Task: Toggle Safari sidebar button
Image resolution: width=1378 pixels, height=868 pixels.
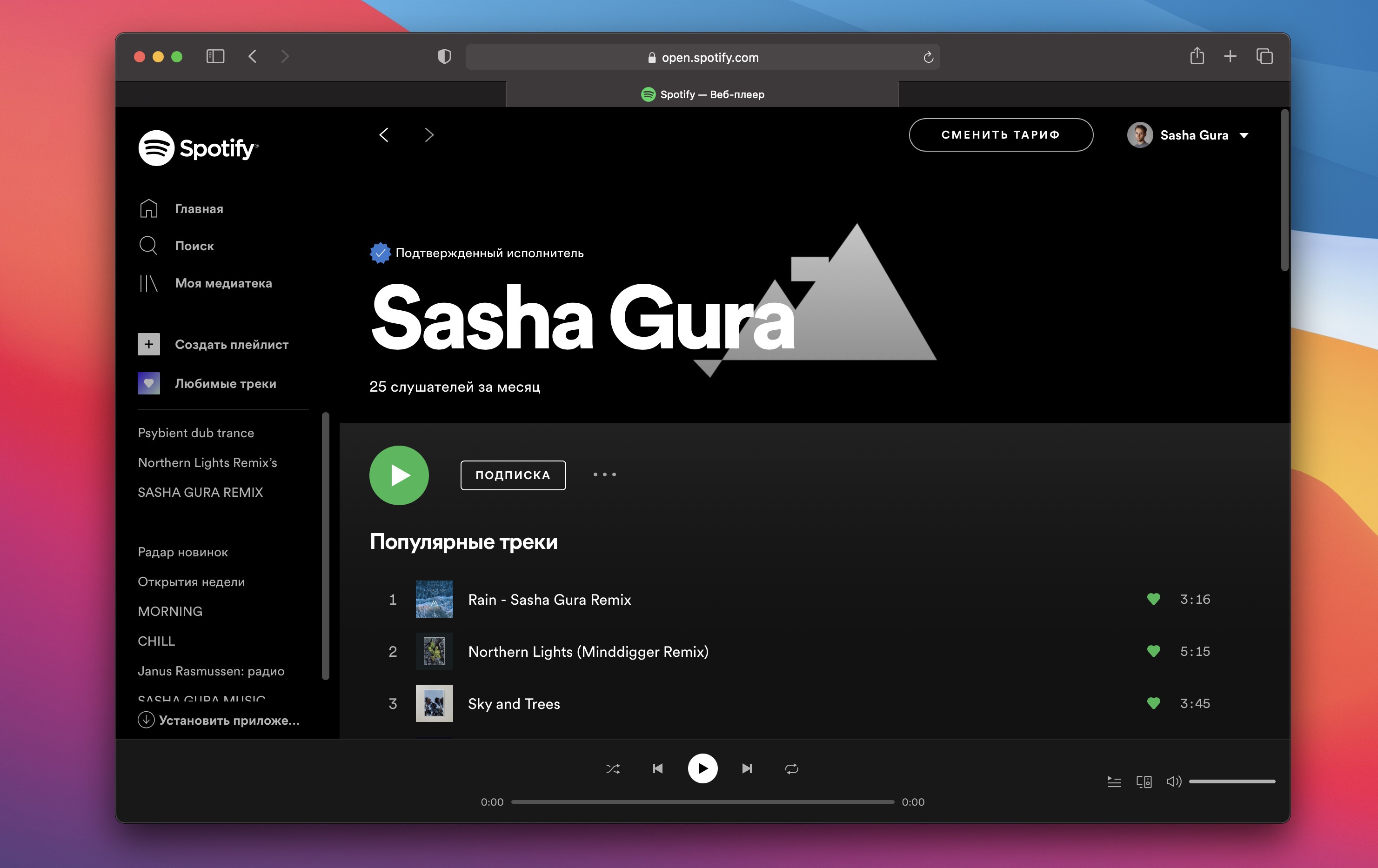Action: pos(215,57)
